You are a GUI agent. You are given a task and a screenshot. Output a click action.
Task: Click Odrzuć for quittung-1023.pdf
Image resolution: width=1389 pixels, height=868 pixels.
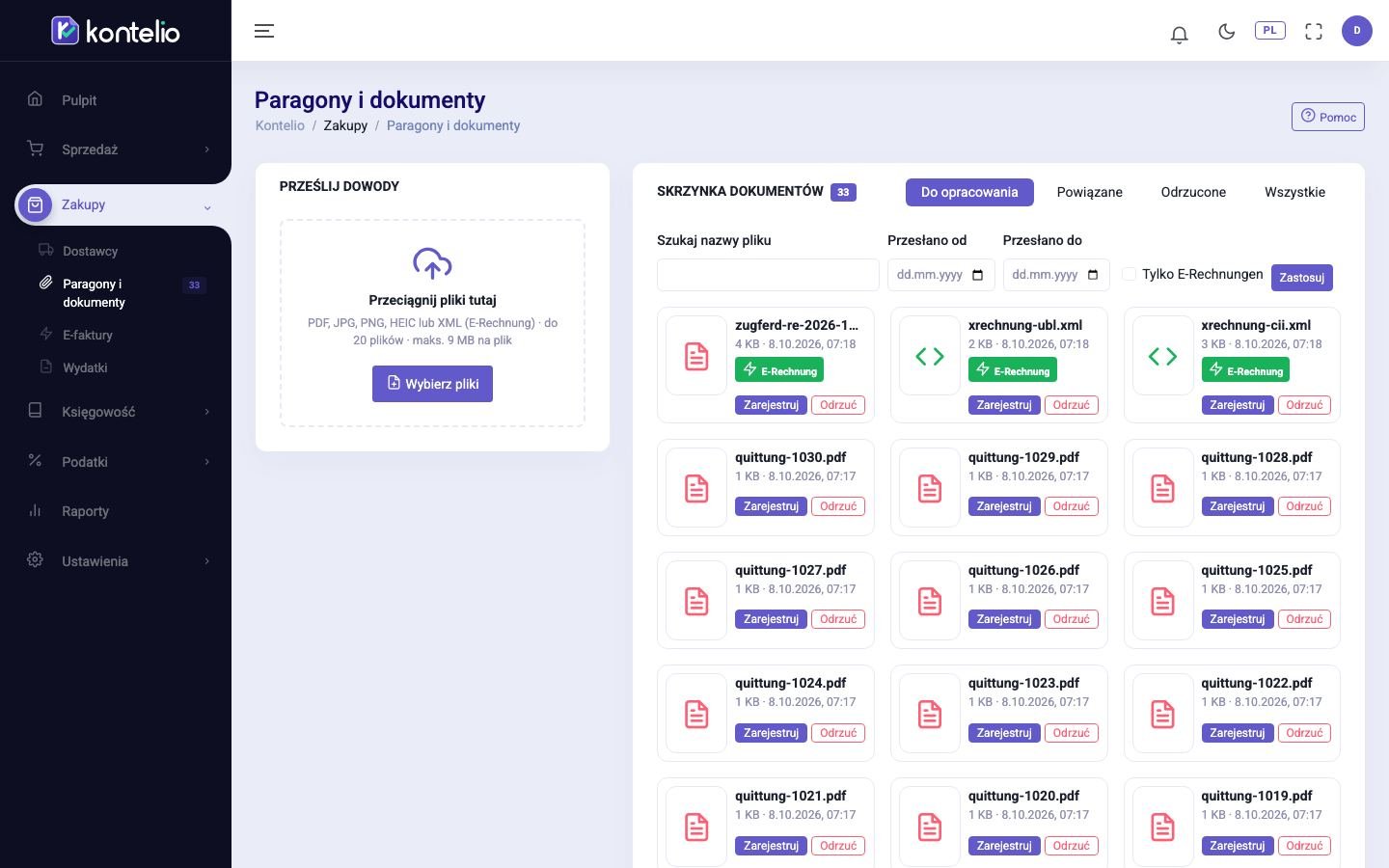click(x=1072, y=733)
